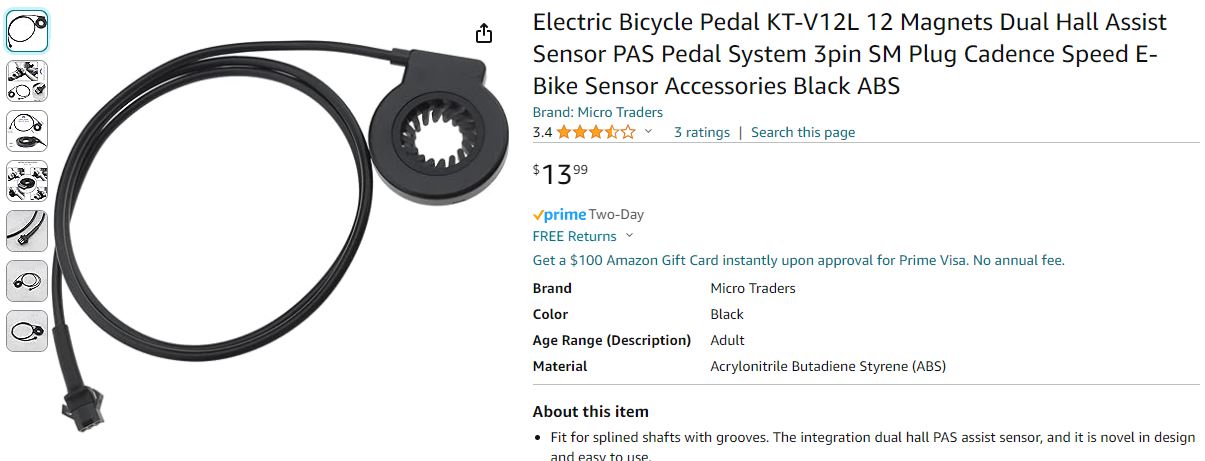The height and width of the screenshot is (461, 1205).
Task: Select the sixth thumbnail in the image strip
Action: pos(27,281)
